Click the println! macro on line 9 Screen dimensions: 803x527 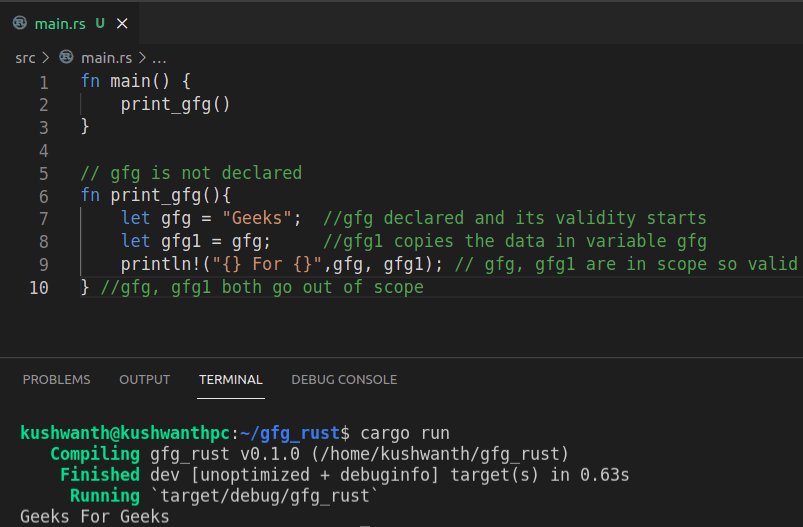click(x=160, y=265)
